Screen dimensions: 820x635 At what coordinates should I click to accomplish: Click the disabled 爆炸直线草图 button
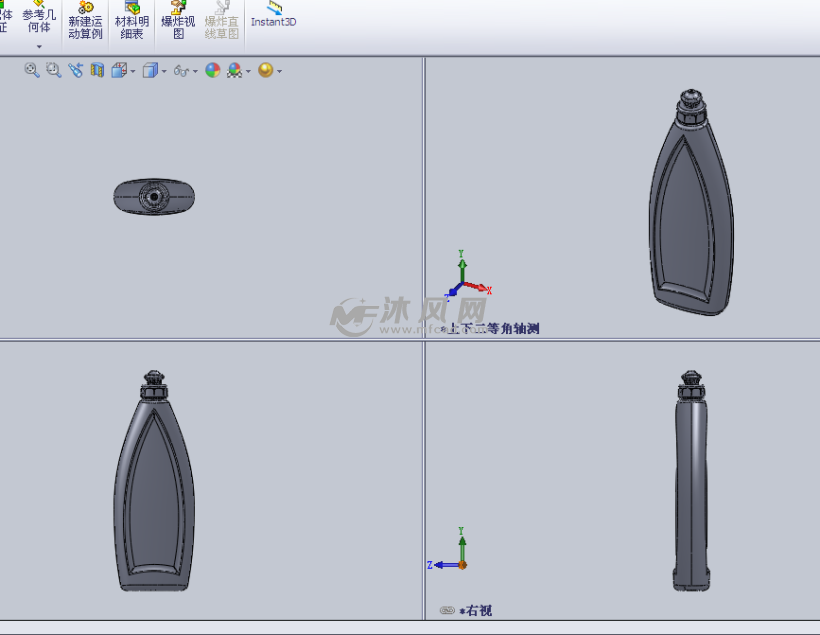(x=220, y=22)
